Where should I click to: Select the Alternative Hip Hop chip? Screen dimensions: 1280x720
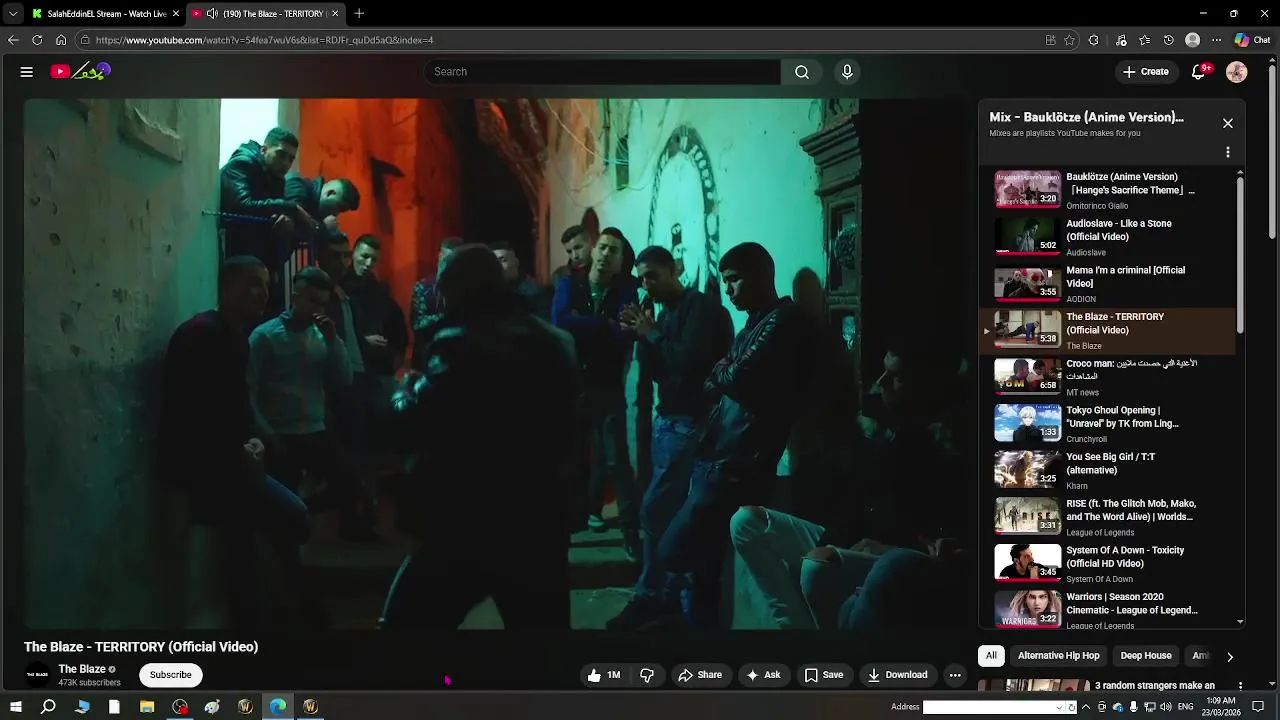1058,656
